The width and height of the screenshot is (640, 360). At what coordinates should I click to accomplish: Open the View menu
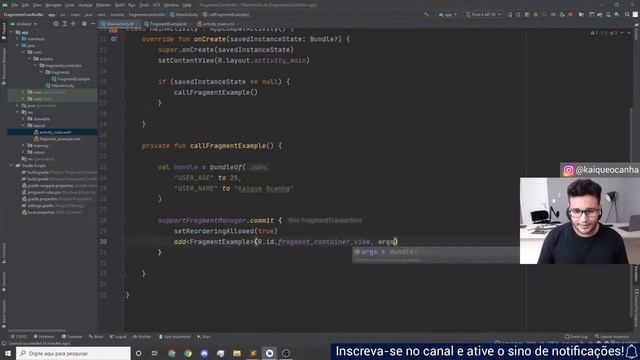(x=37, y=5)
